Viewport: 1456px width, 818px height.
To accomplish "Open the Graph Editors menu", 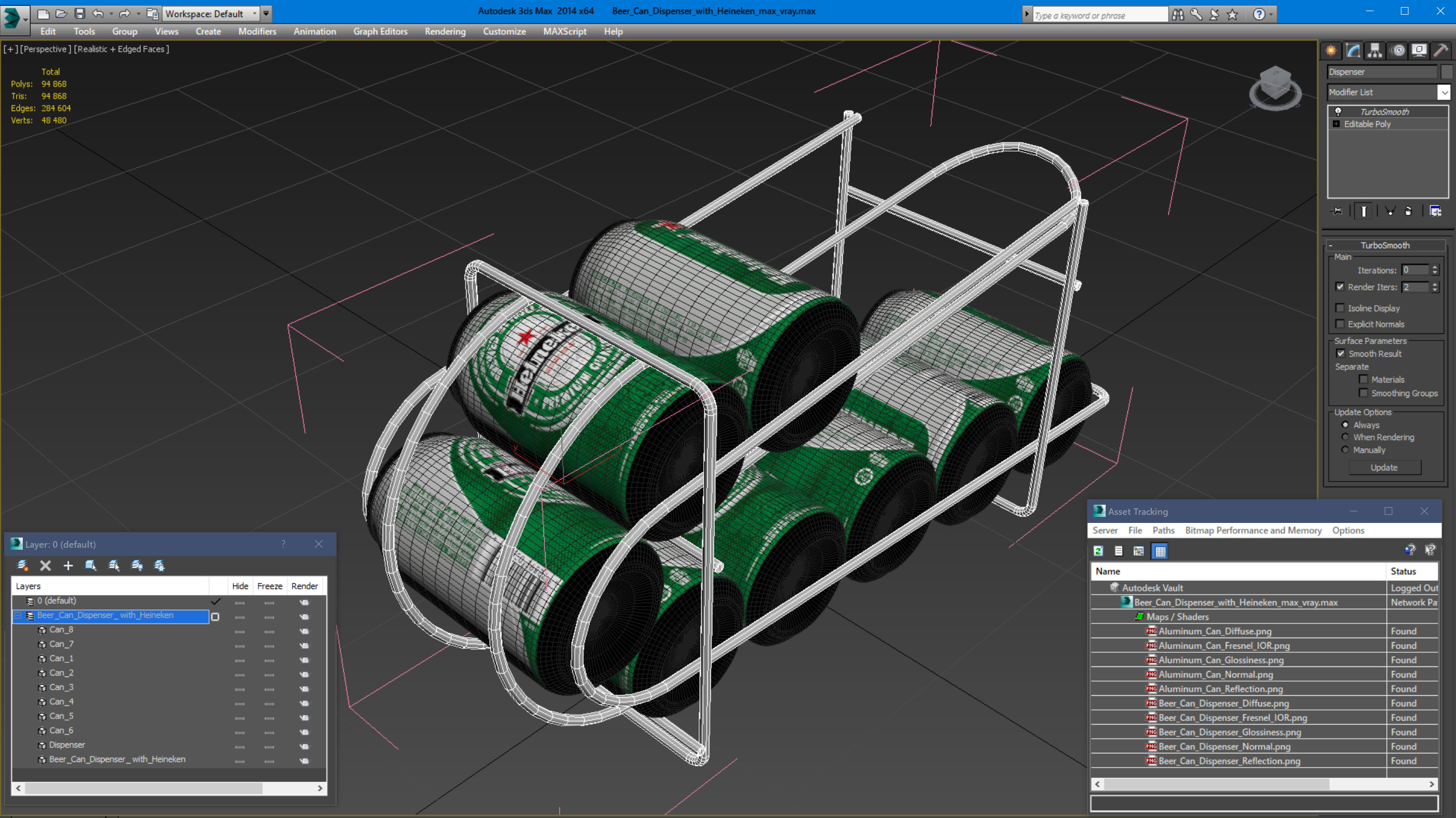I will [380, 32].
